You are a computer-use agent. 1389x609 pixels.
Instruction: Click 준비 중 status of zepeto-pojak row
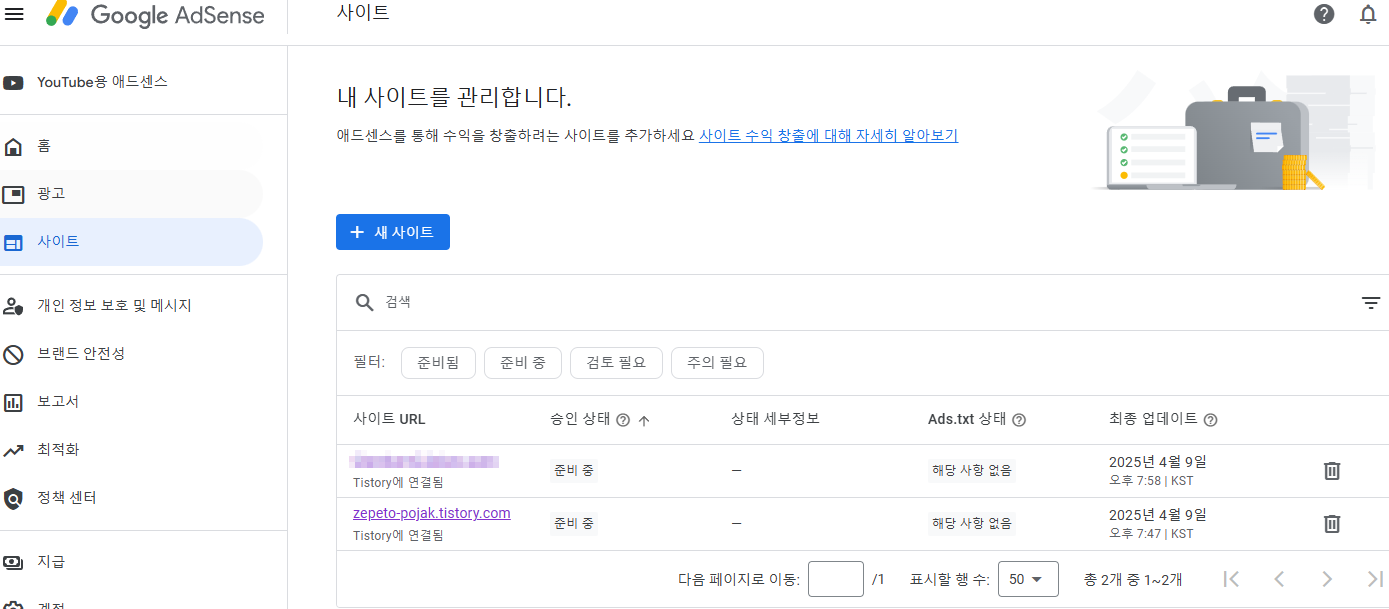tap(574, 522)
